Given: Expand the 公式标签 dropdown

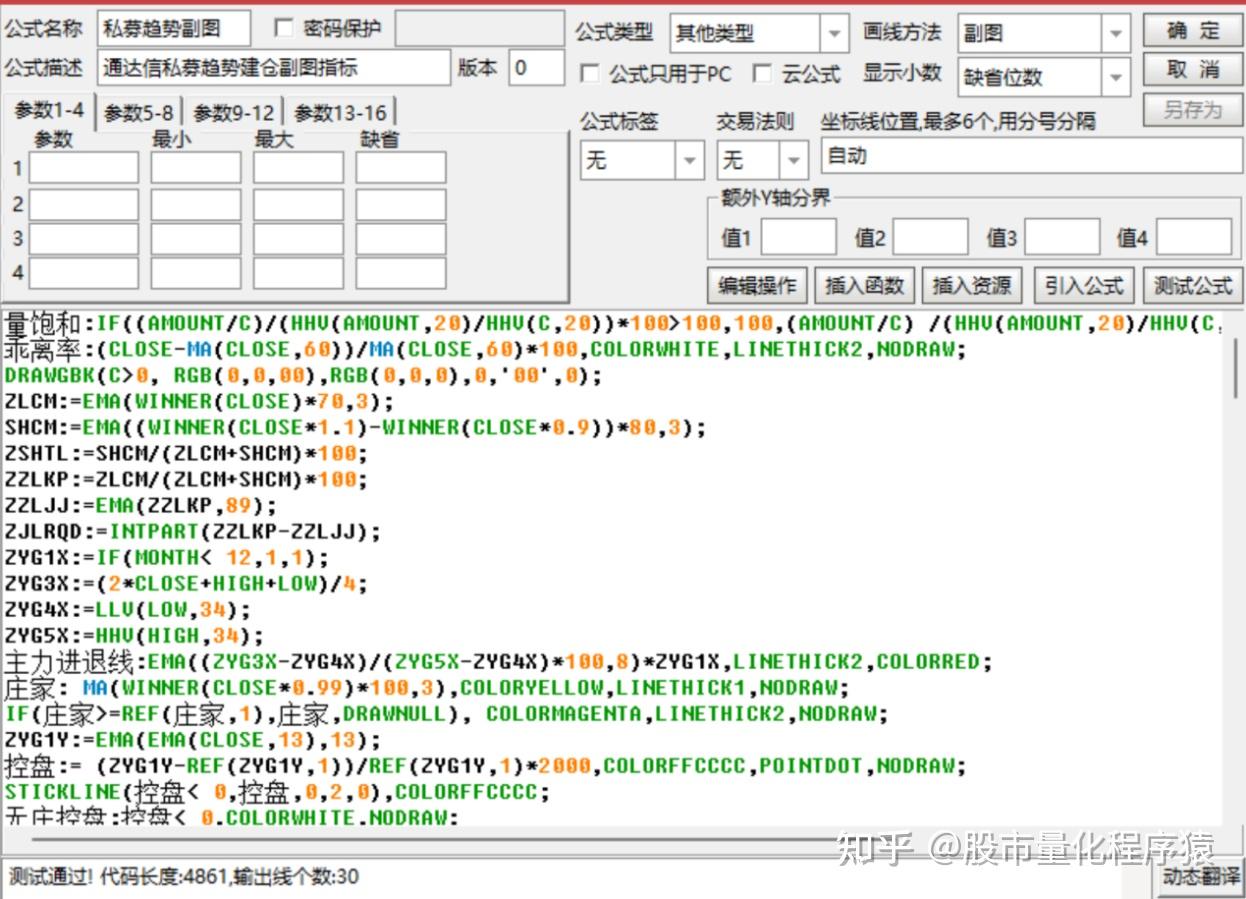Looking at the screenshot, I should (x=690, y=160).
